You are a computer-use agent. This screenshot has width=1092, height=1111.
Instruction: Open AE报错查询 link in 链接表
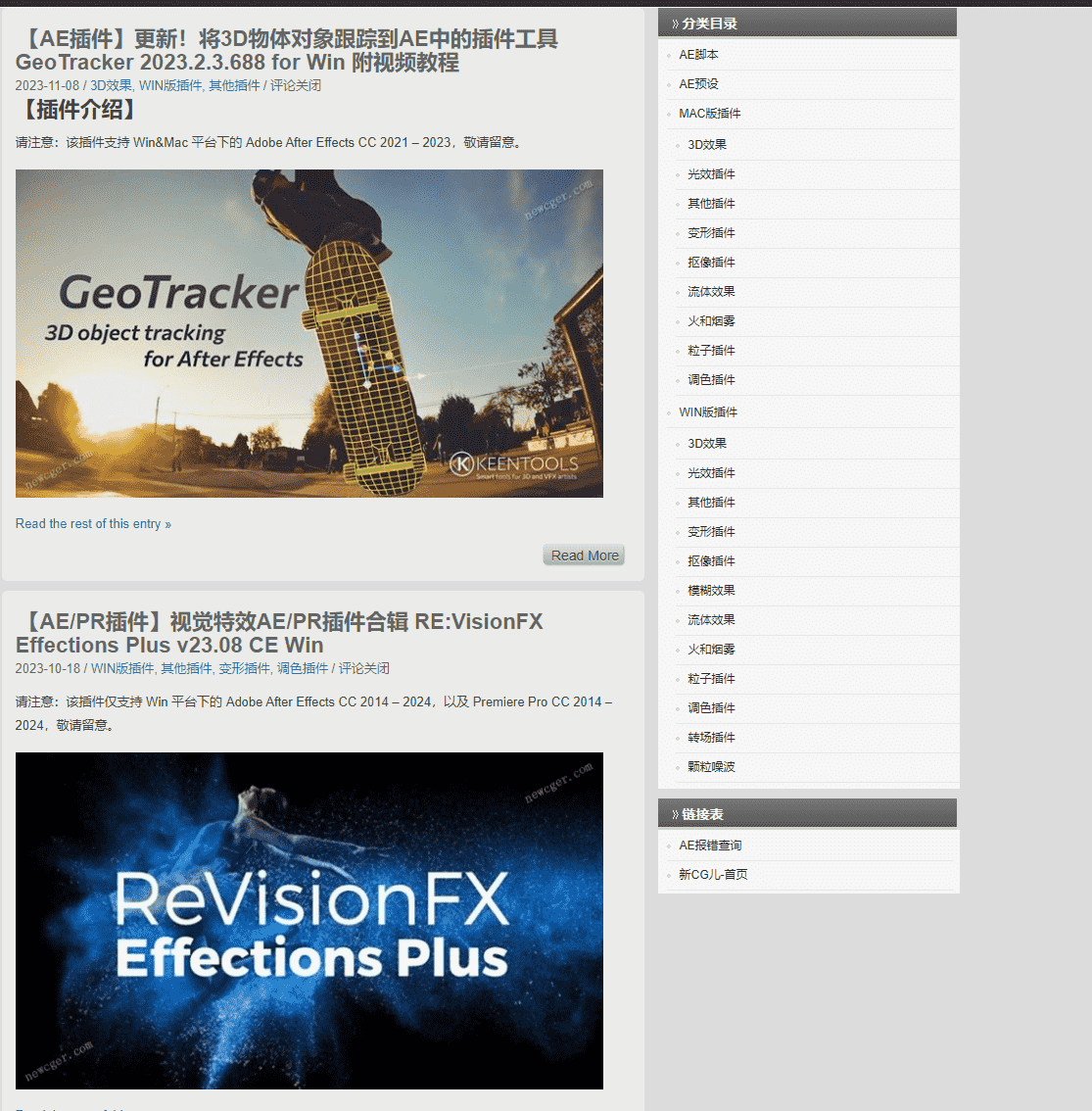coord(710,845)
